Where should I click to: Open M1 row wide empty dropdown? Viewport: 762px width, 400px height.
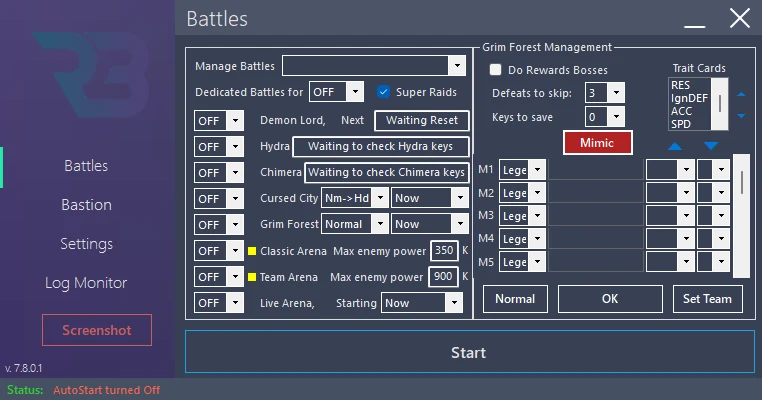670,170
